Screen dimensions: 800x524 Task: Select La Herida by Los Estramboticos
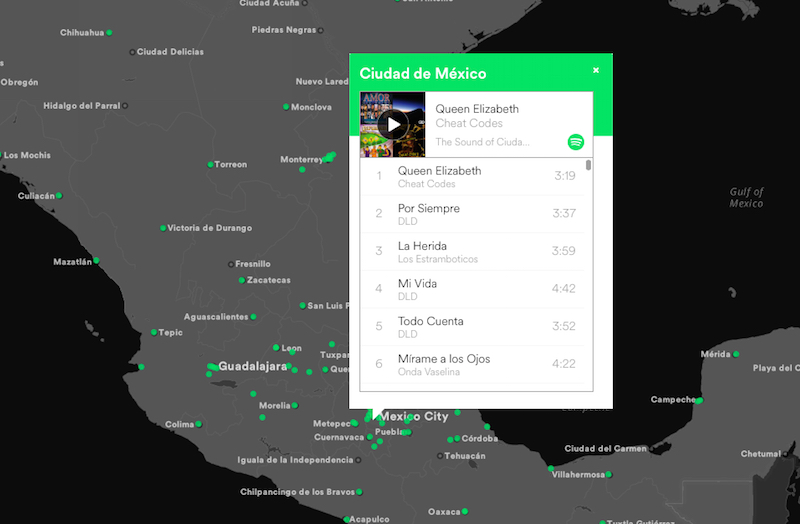coord(470,252)
